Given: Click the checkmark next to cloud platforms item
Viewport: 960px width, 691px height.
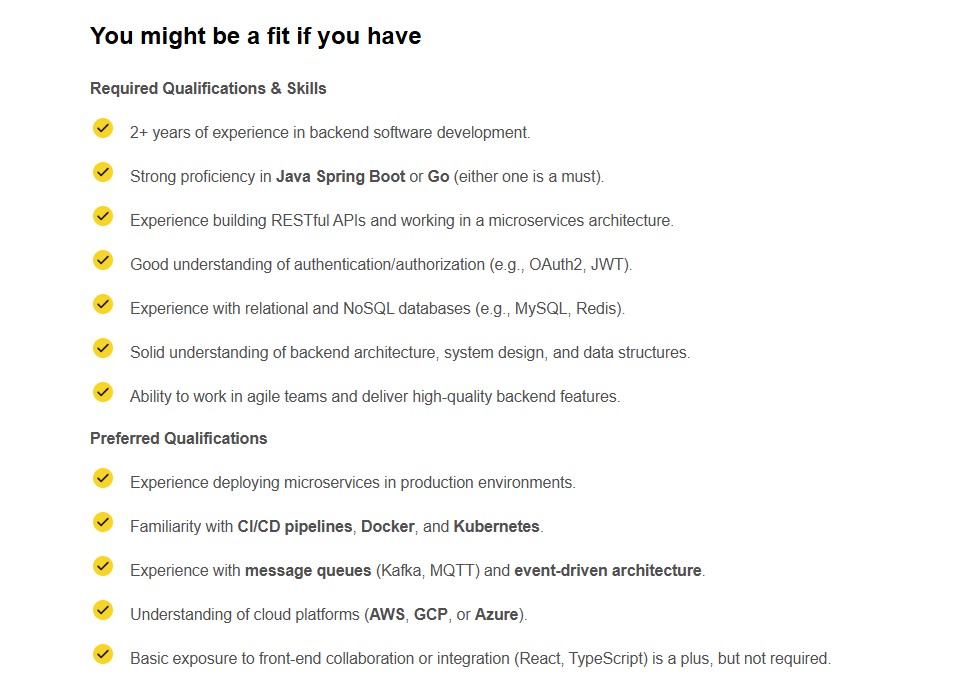Looking at the screenshot, I should click(x=103, y=611).
